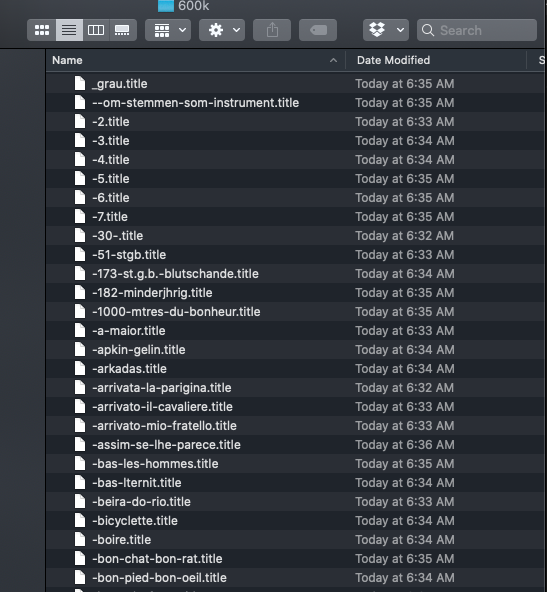547x592 pixels.
Task: Open the Dropbox toolbar dropdown
Action: [385, 30]
